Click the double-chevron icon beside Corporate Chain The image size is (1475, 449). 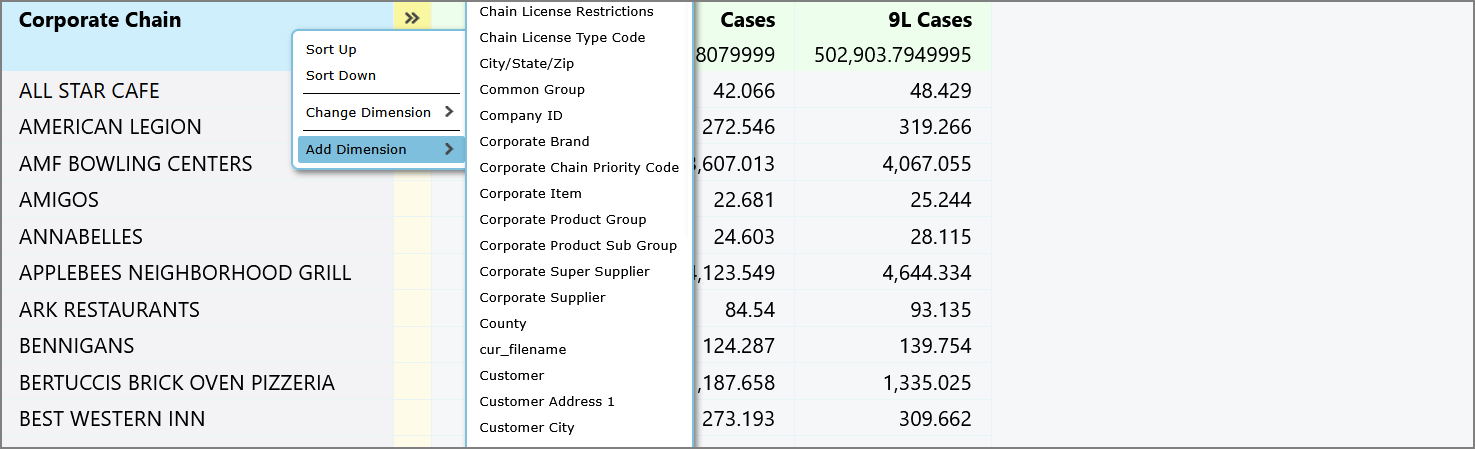tap(412, 17)
